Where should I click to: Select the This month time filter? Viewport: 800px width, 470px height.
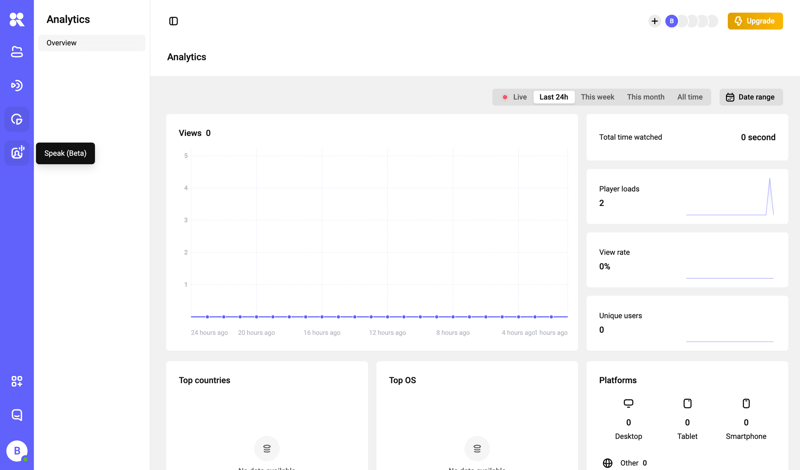(x=645, y=97)
